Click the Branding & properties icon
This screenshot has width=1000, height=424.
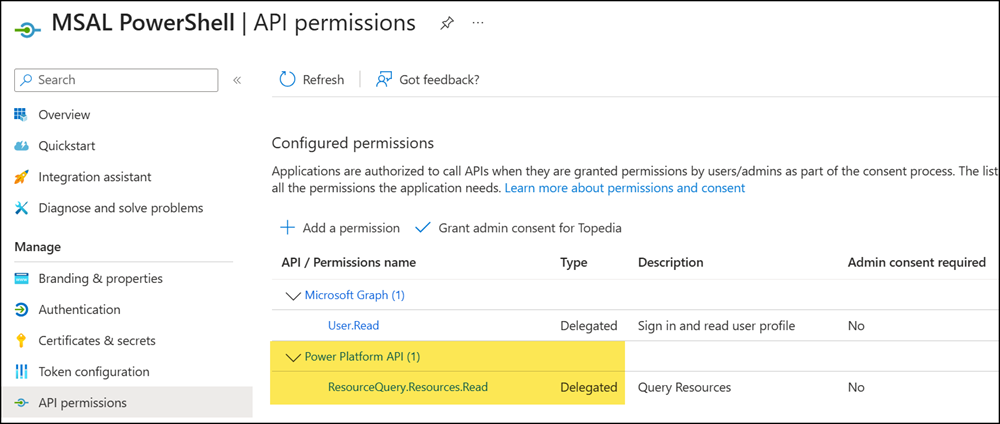[22, 279]
